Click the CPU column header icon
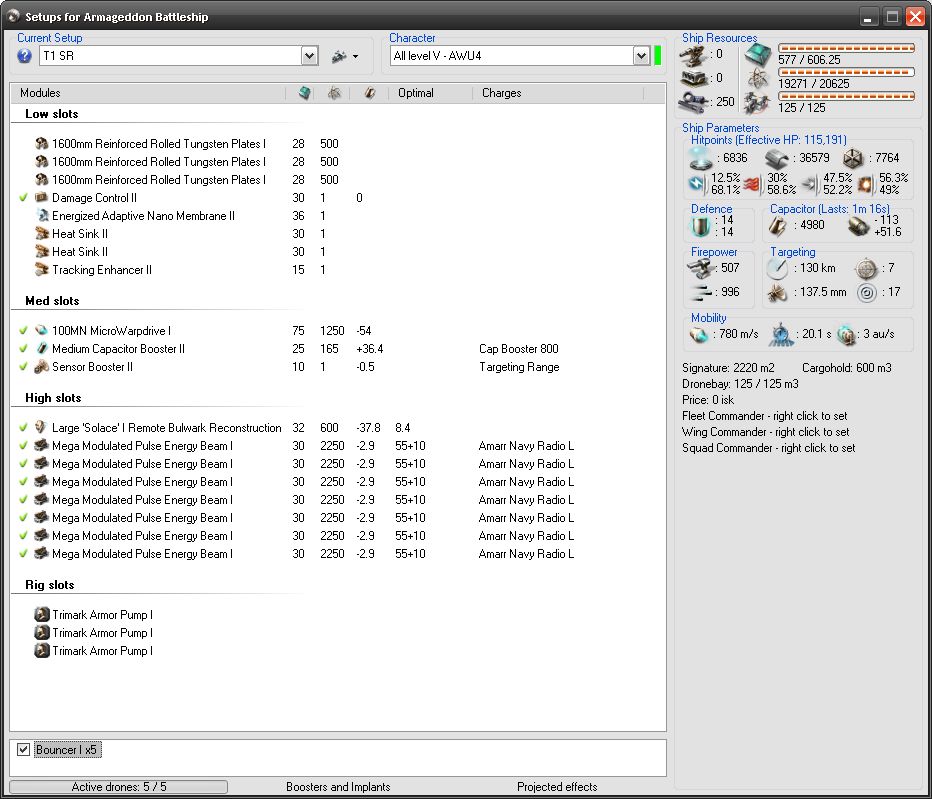Screen dimensions: 932x799 (x=304, y=93)
